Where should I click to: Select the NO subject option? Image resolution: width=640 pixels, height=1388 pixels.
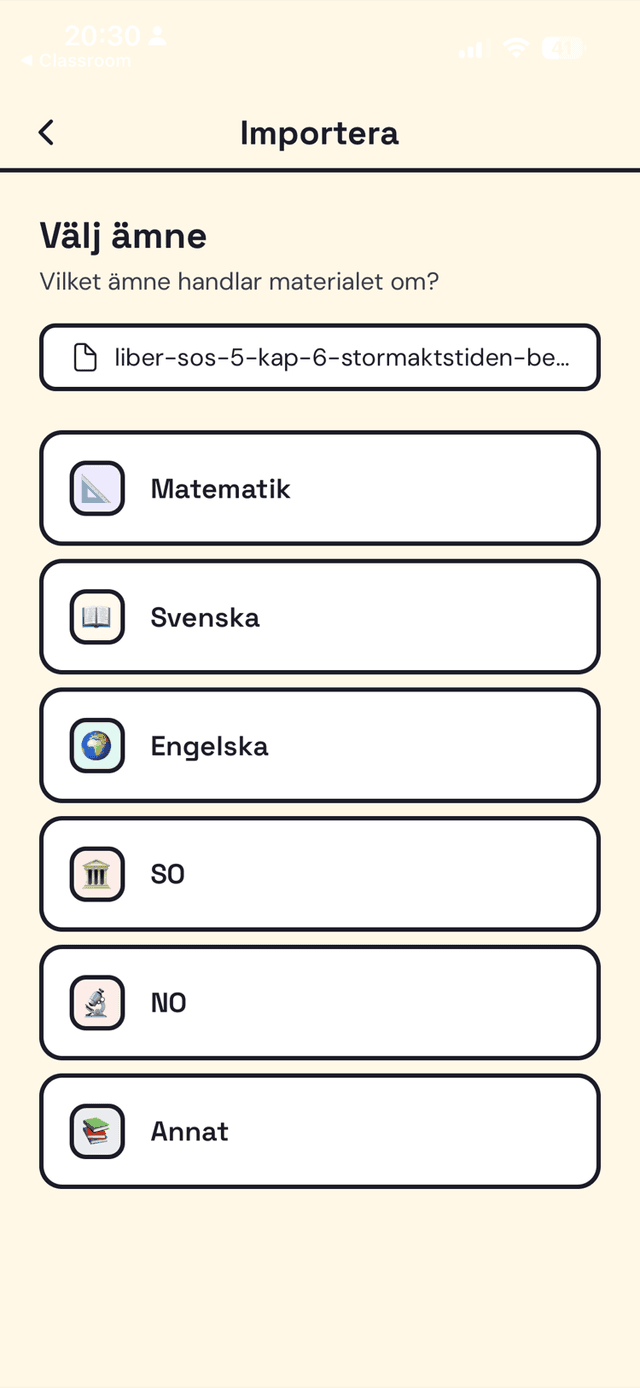(x=320, y=1002)
